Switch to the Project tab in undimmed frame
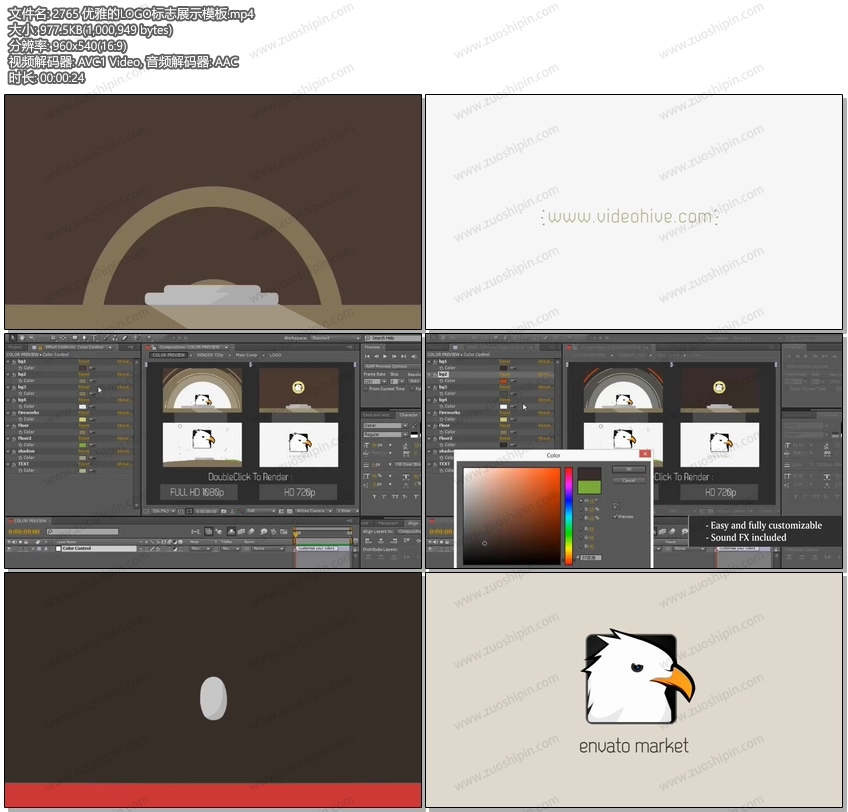Image resolution: width=848 pixels, height=812 pixels. pyautogui.click(x=16, y=347)
